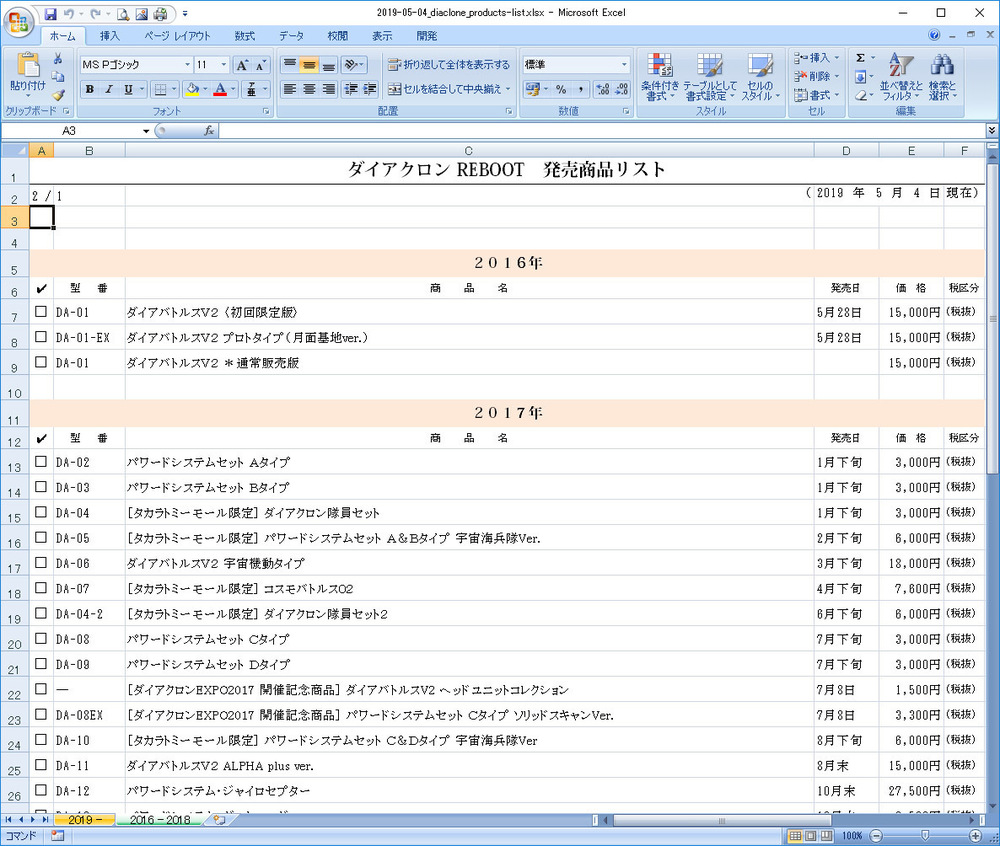The image size is (1000, 846).
Task: Open the ページ レイアウト ribbon tab
Action: [x=177, y=36]
